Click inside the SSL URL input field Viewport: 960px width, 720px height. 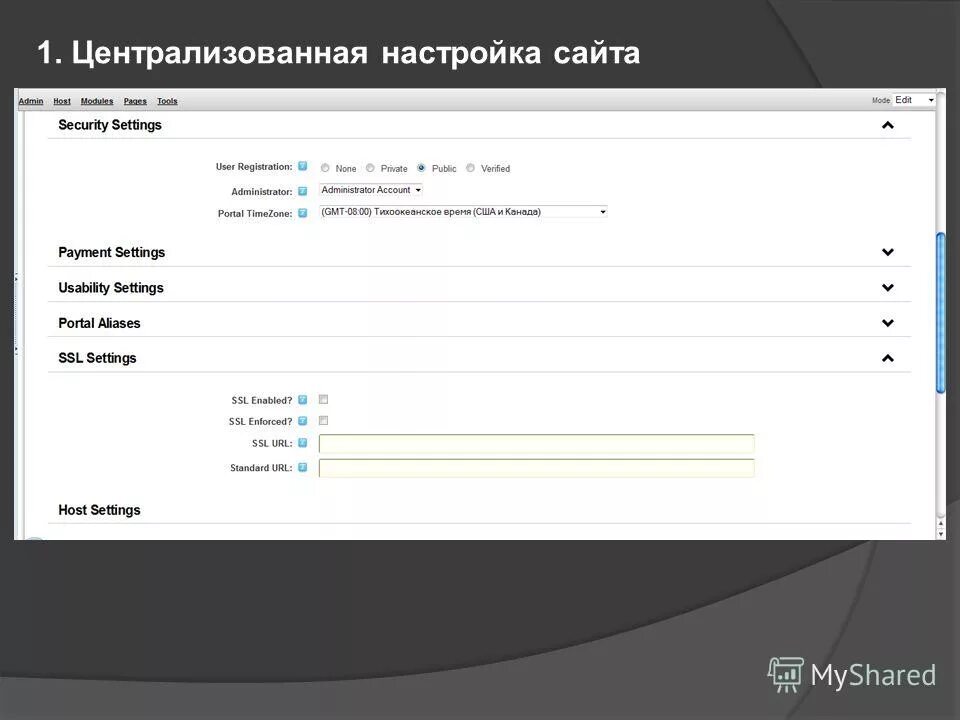[536, 442]
